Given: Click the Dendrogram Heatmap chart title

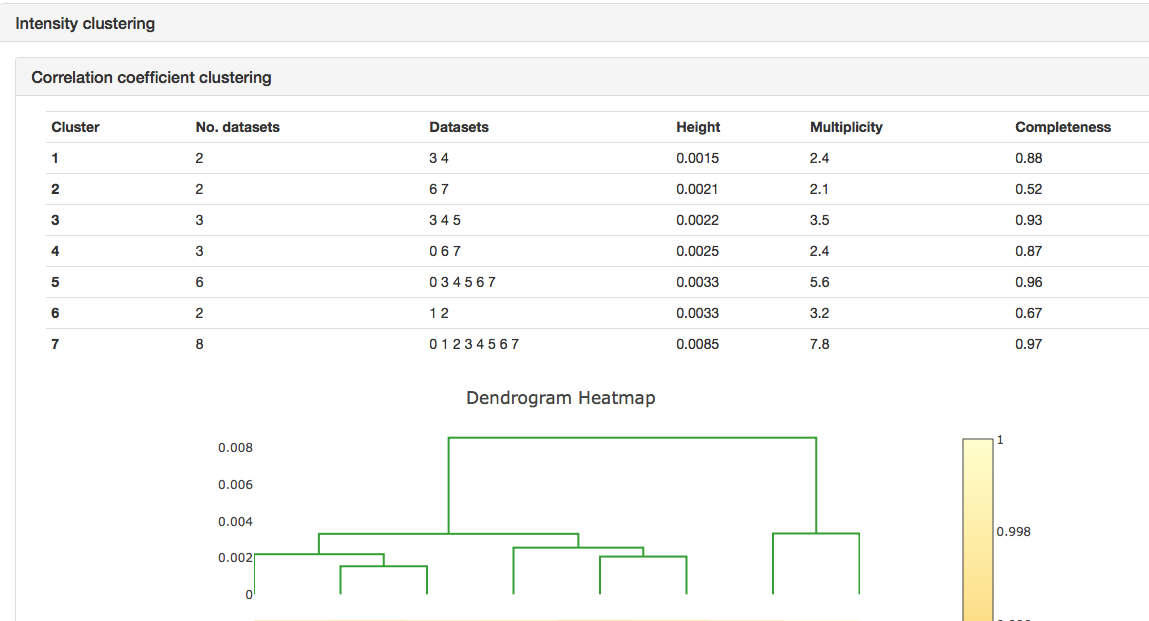Looking at the screenshot, I should pos(560,398).
